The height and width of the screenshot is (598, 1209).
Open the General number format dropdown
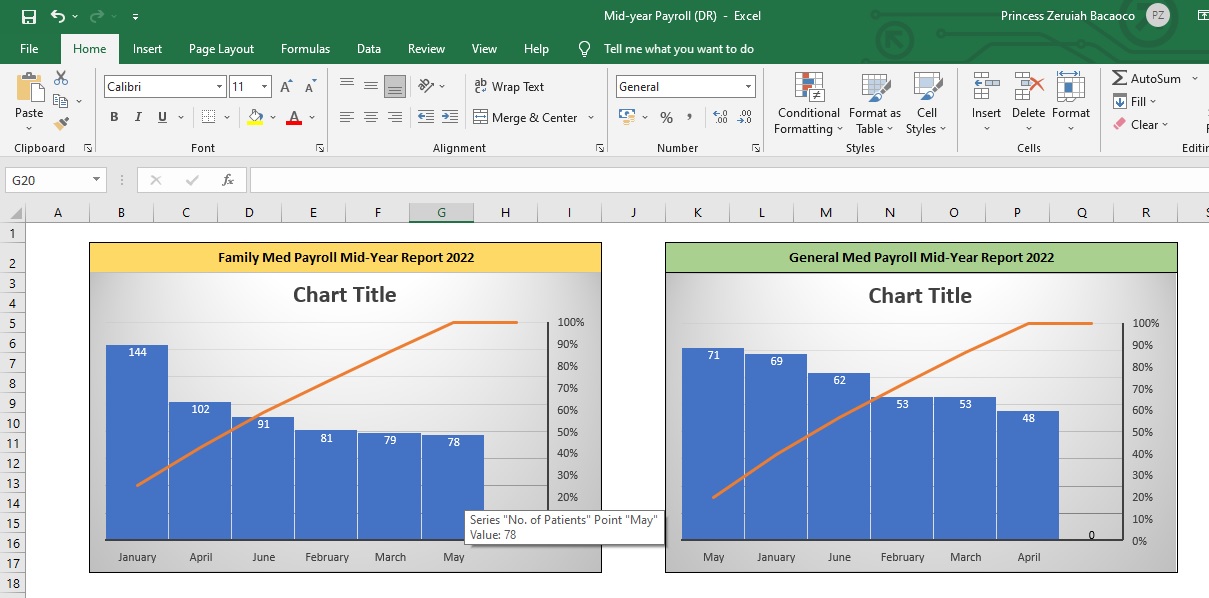[x=748, y=87]
